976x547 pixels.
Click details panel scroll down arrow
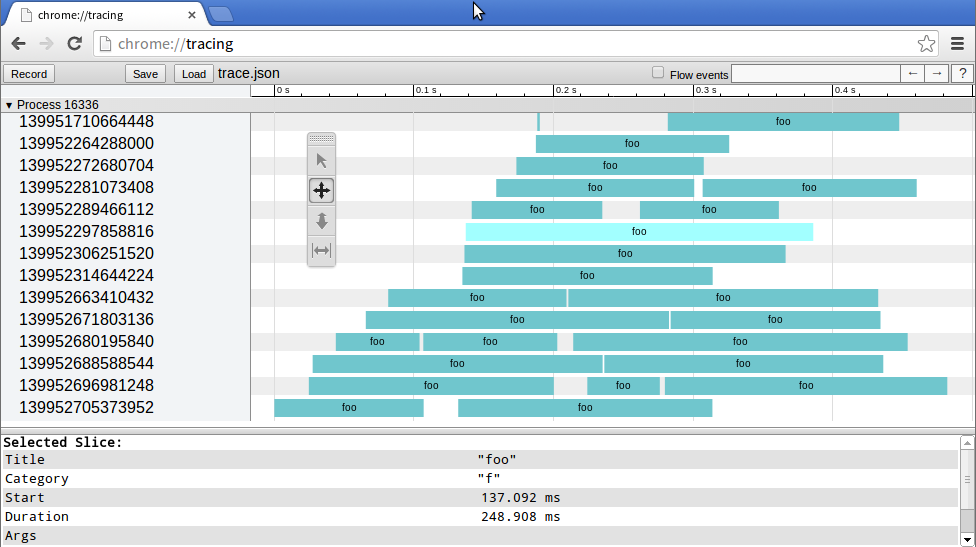(x=967, y=540)
